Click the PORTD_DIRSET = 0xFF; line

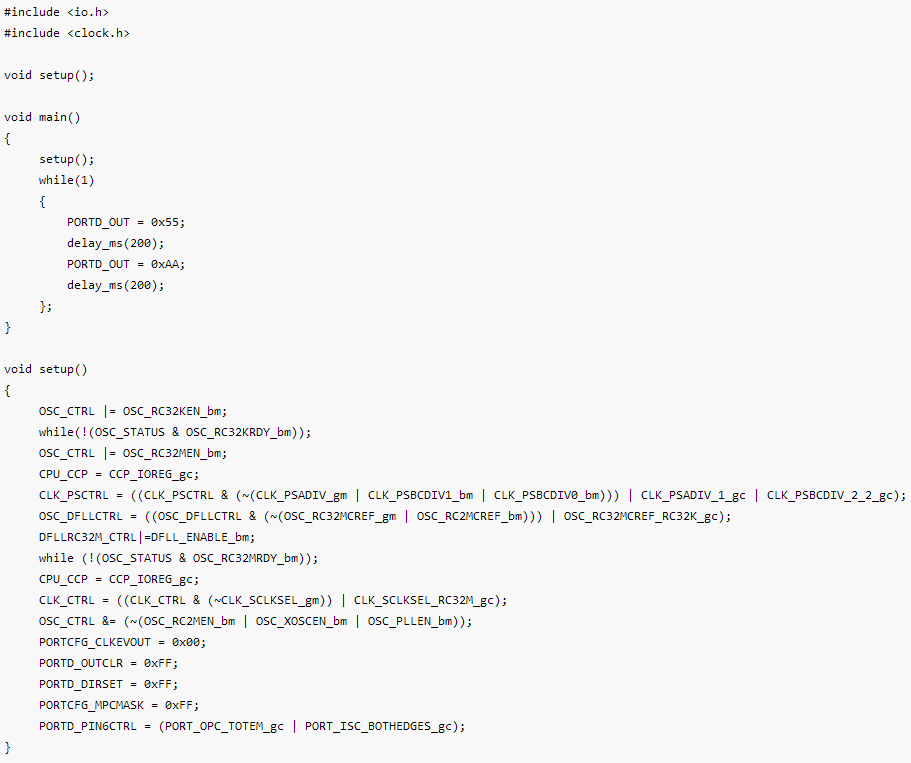tap(109, 685)
